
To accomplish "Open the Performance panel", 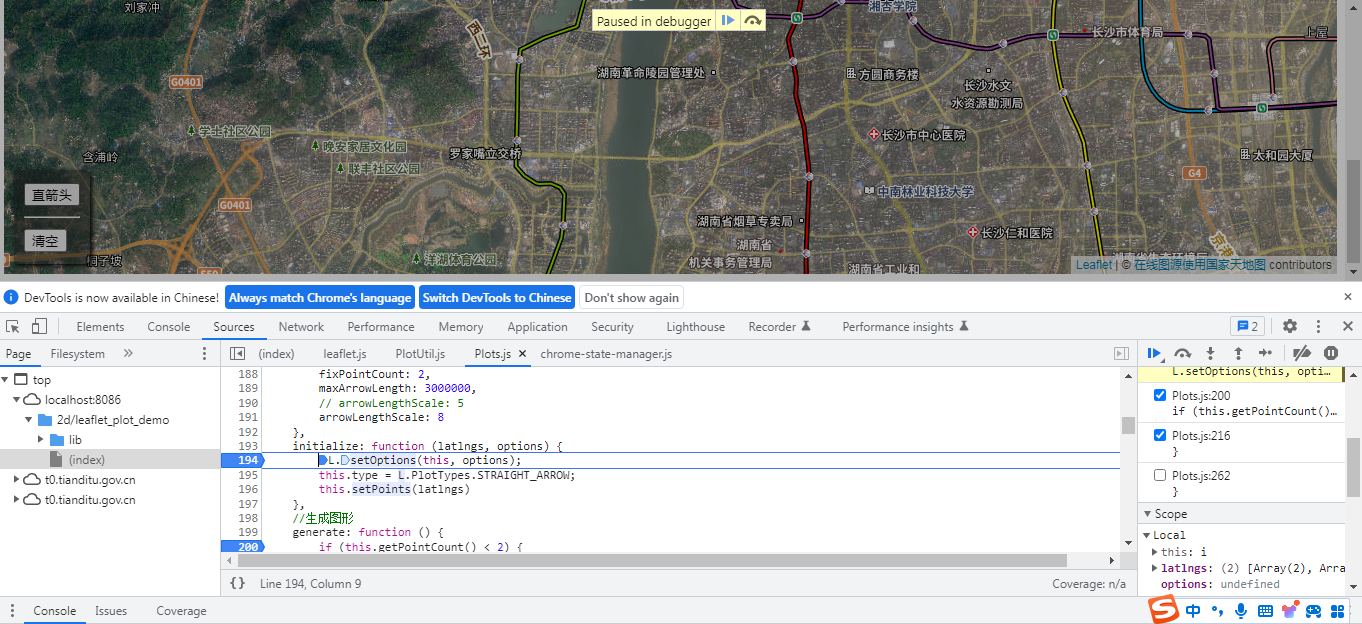I will (x=381, y=327).
